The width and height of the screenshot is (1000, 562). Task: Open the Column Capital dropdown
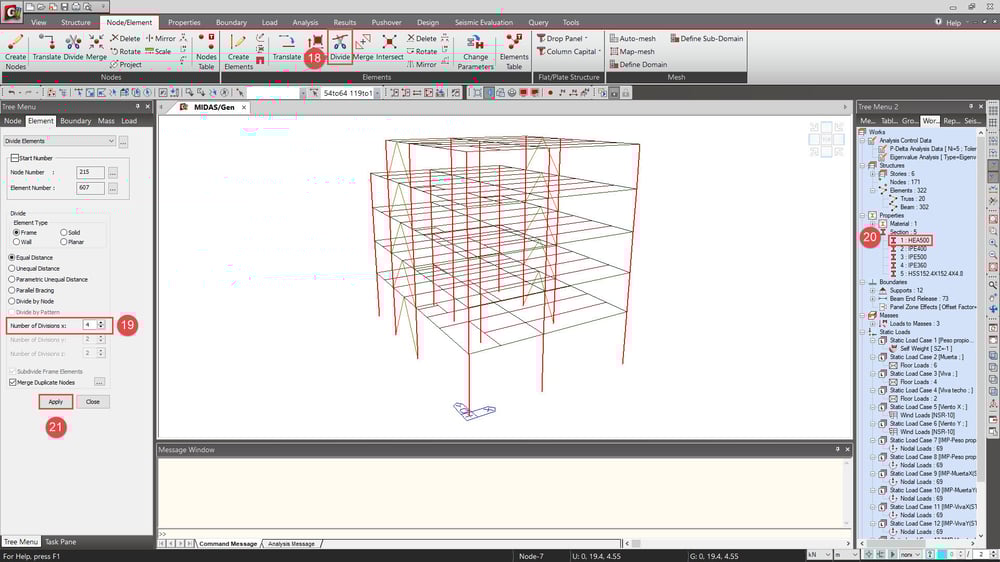click(x=569, y=51)
